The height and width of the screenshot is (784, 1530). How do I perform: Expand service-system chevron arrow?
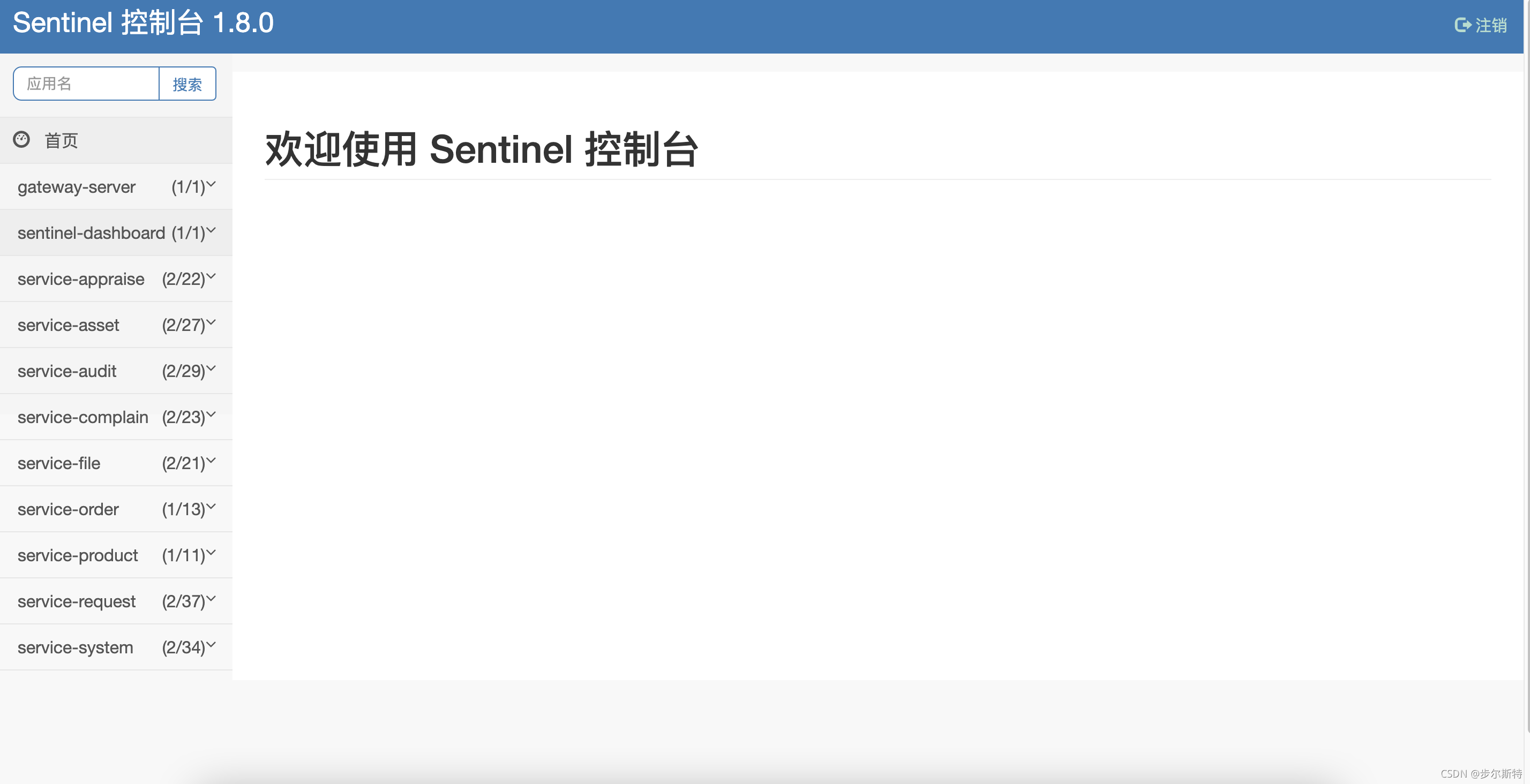coord(211,644)
